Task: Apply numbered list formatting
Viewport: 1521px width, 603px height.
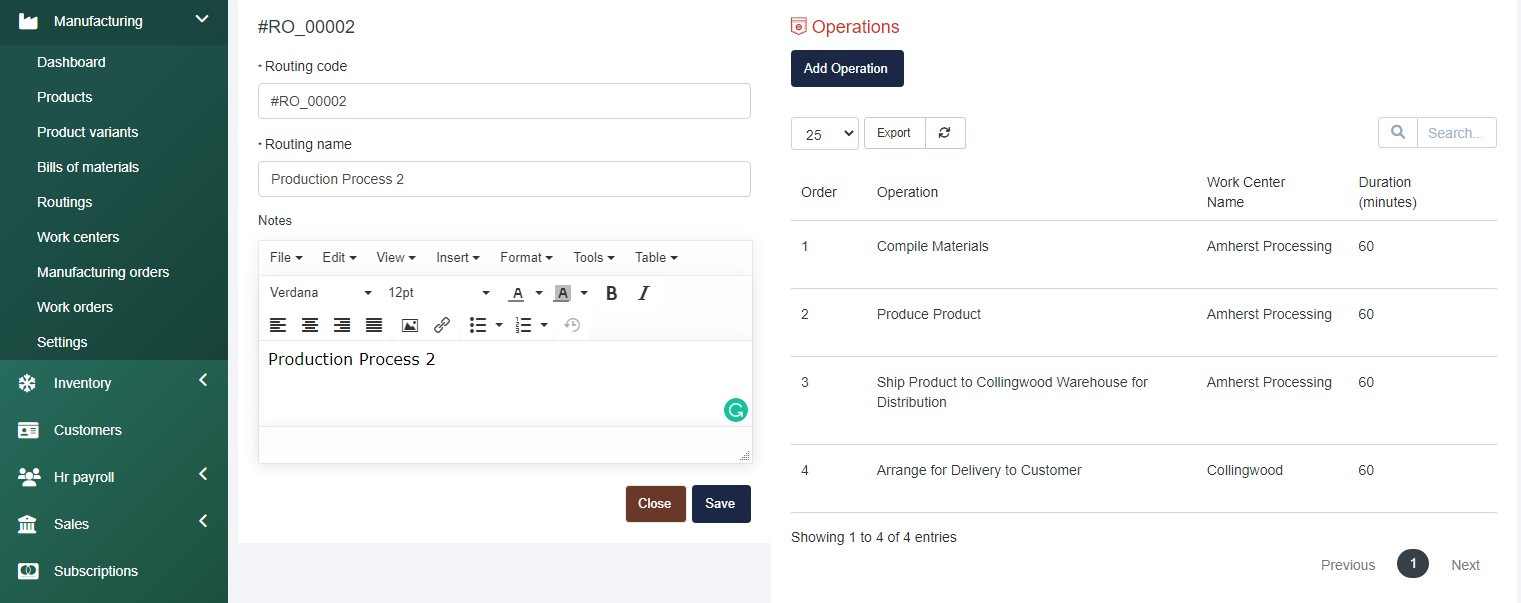Action: pos(522,325)
